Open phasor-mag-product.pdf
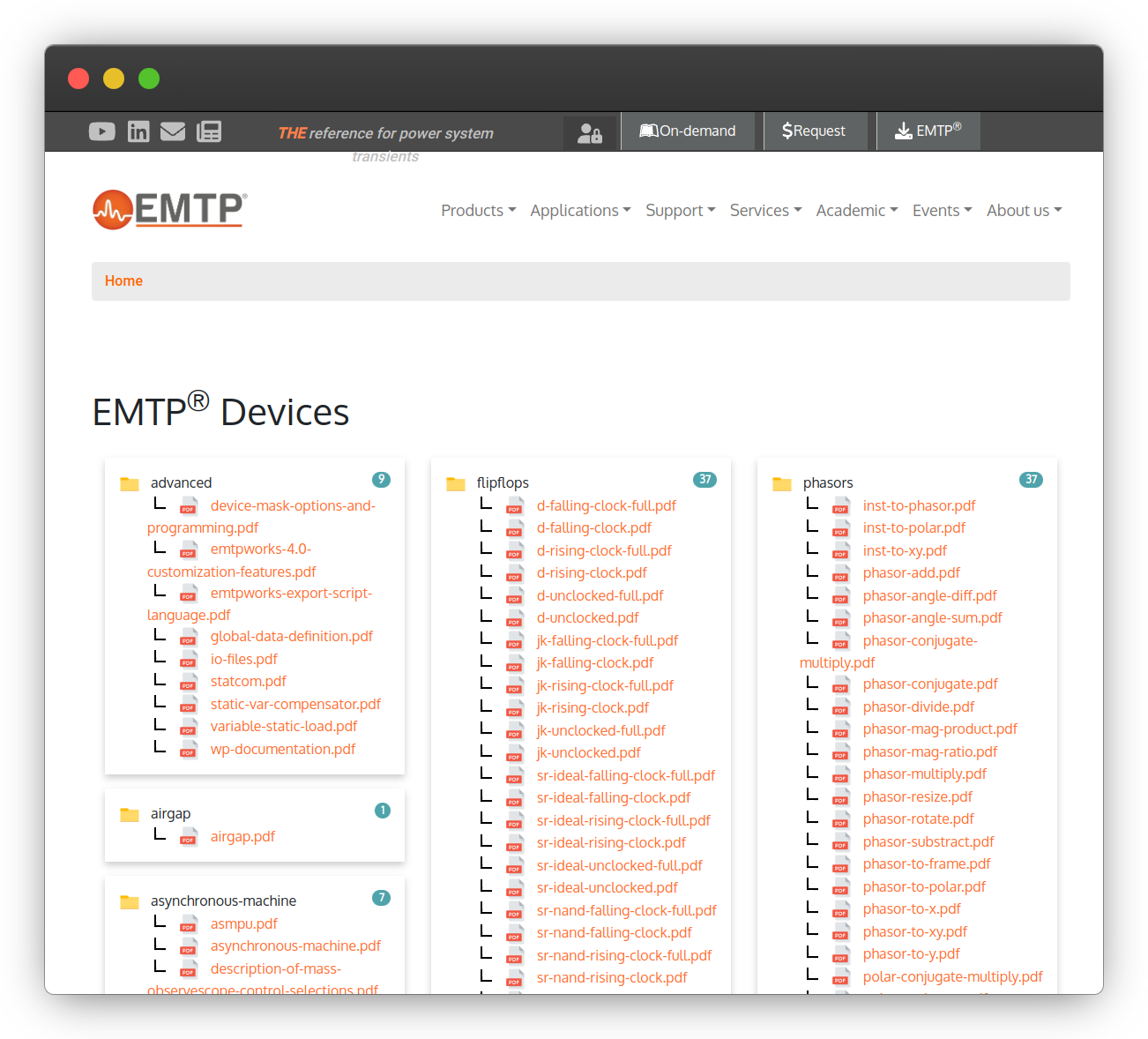Screen dimensions: 1148x1039 point(940,729)
